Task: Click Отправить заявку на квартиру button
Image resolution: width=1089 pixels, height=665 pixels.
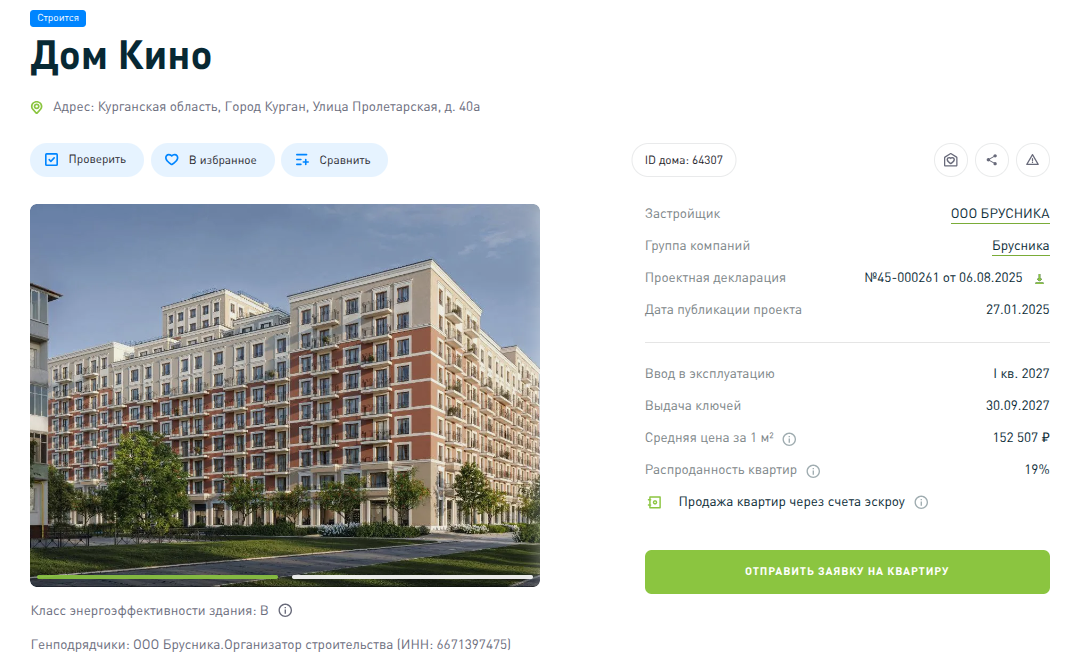Action: (847, 571)
